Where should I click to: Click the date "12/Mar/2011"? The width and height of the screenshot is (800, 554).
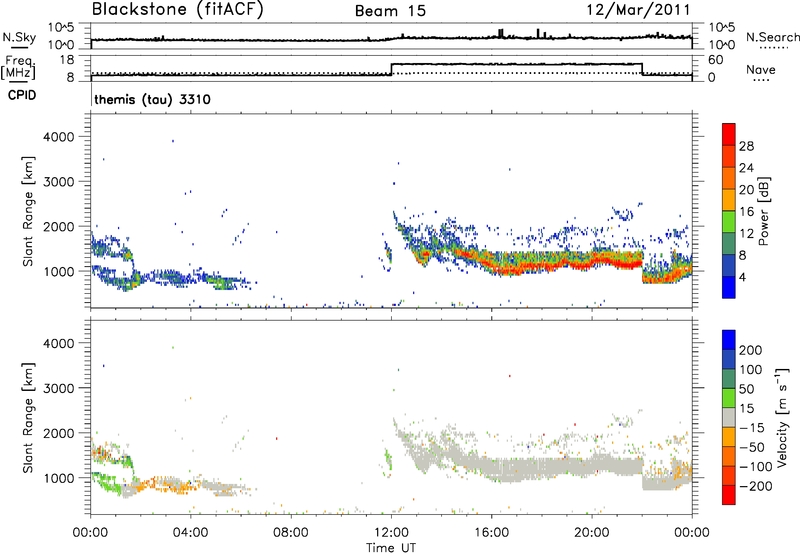click(638, 9)
